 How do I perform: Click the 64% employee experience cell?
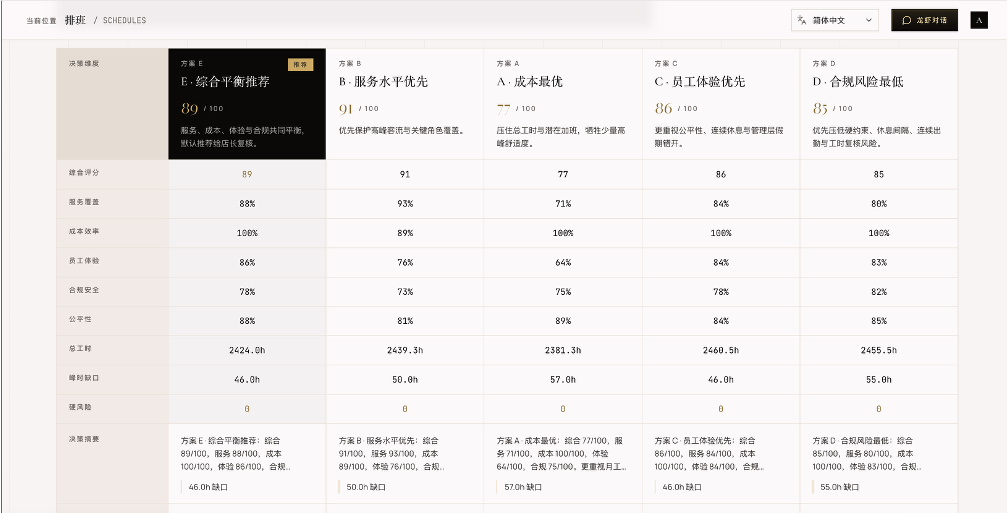point(563,262)
